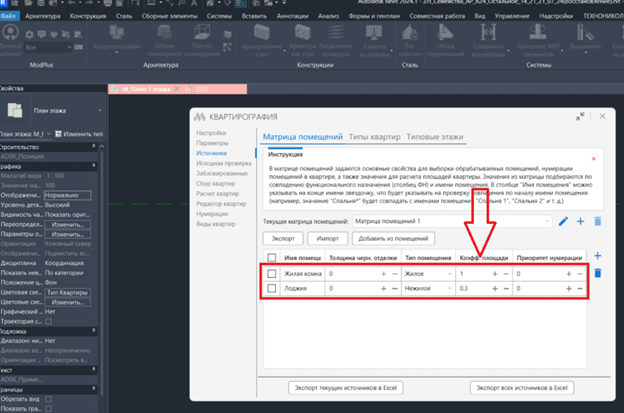Decrease Коэфф. площади in Жилая комна row
The image size is (624, 413).
pos(506,274)
